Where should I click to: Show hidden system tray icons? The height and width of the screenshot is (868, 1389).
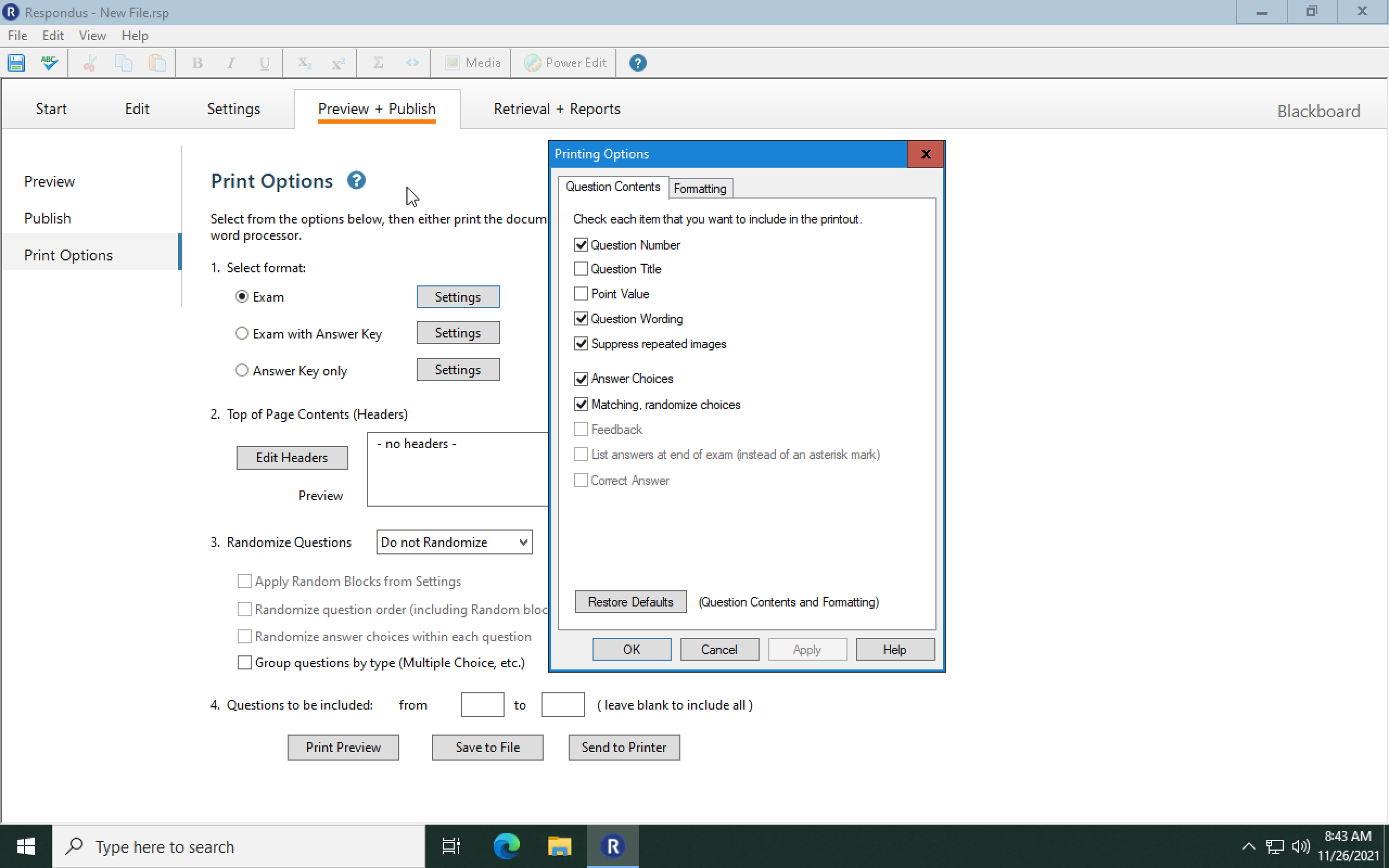coord(1248,846)
